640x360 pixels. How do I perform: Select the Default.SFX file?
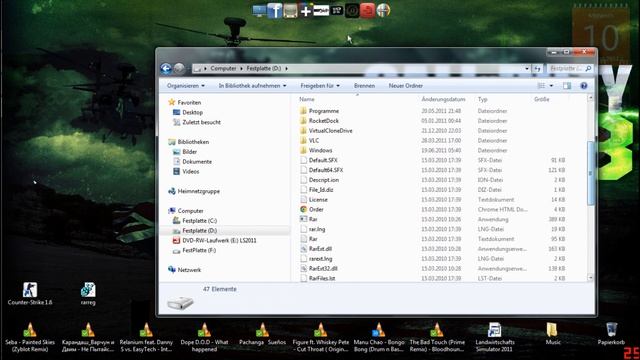[323, 160]
